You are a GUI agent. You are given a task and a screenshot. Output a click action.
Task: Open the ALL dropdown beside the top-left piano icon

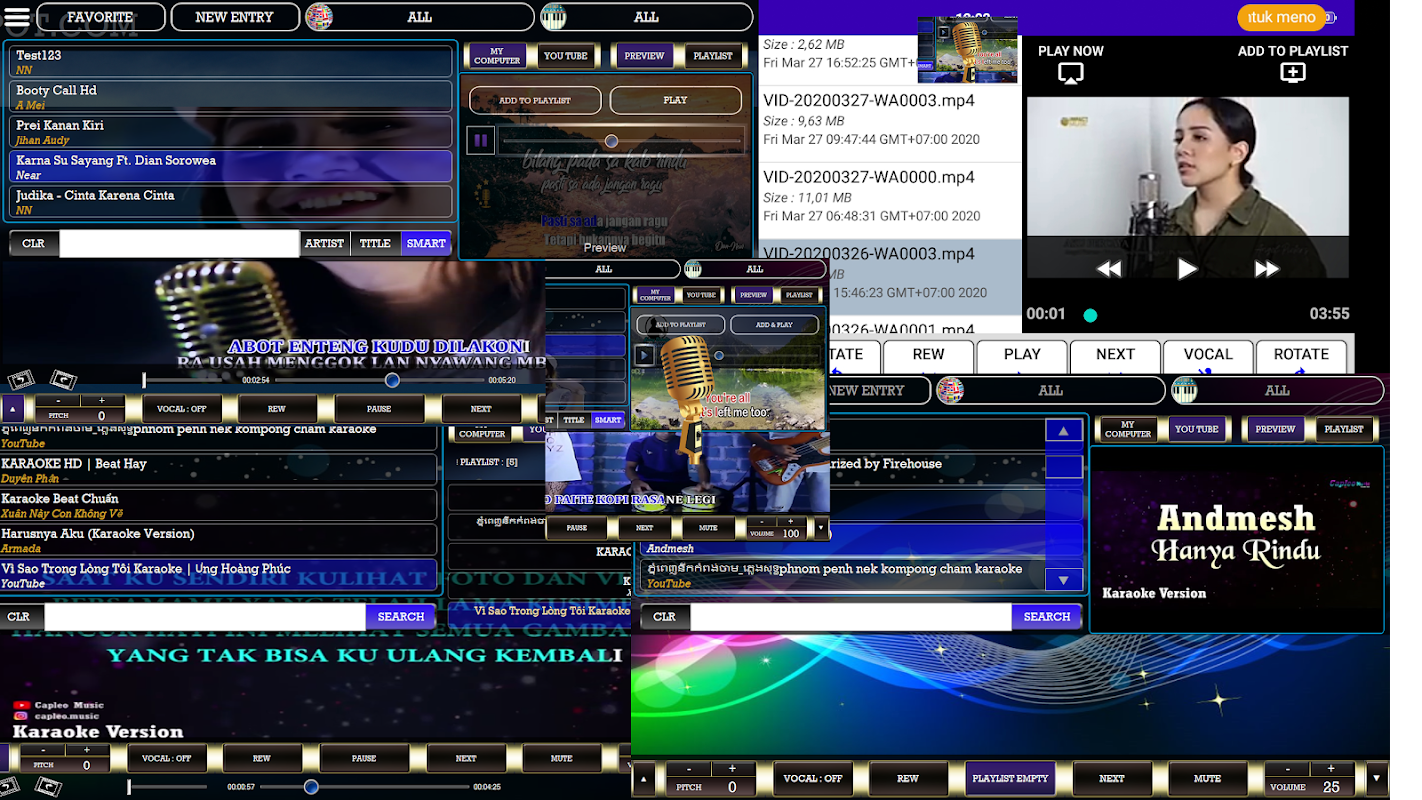pos(646,17)
